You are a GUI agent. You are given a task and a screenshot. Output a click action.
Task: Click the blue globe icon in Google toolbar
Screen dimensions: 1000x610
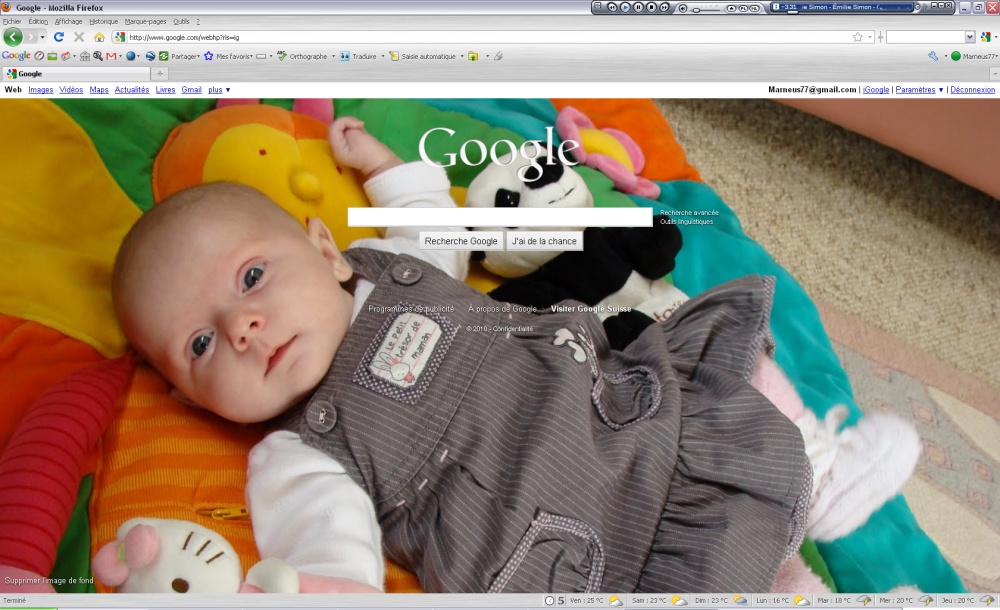[x=131, y=56]
